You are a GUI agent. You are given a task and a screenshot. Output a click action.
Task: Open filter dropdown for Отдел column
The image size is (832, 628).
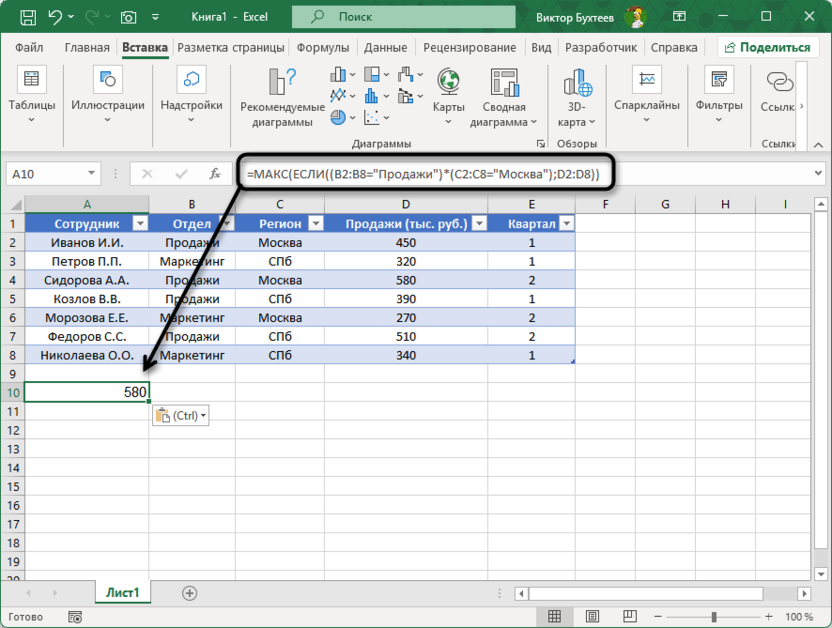[x=226, y=224]
